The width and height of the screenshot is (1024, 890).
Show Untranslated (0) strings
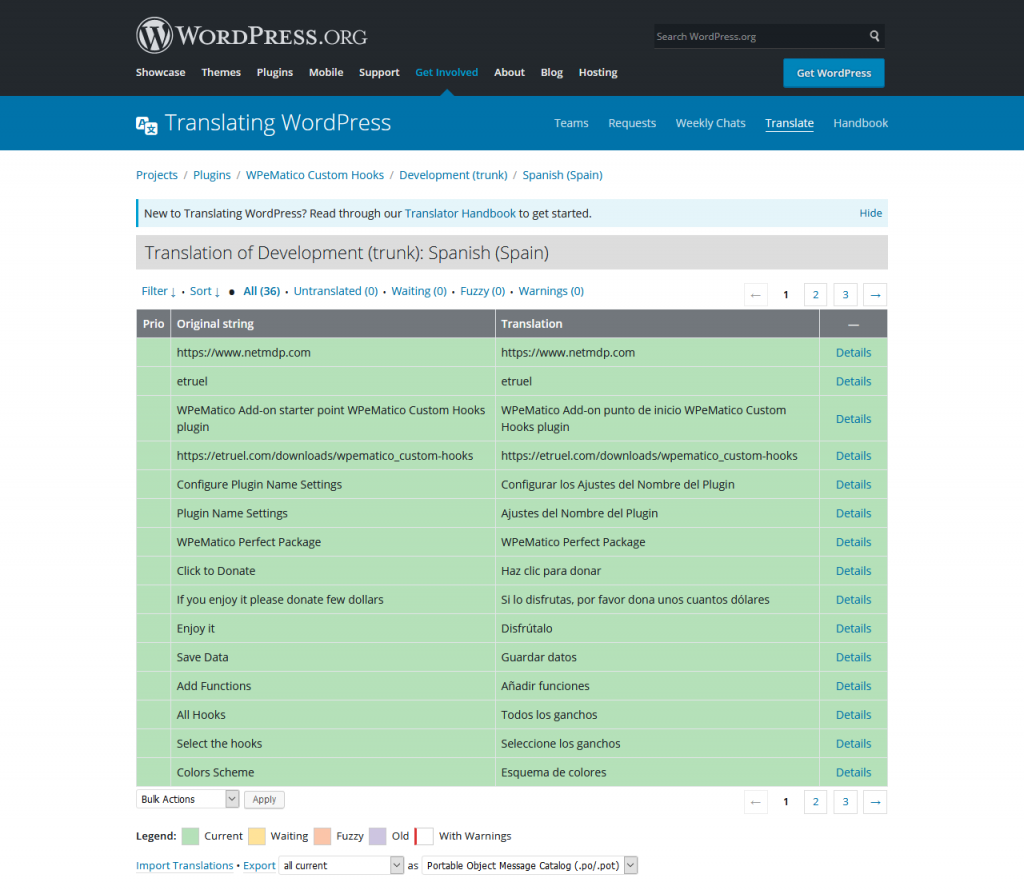(336, 291)
